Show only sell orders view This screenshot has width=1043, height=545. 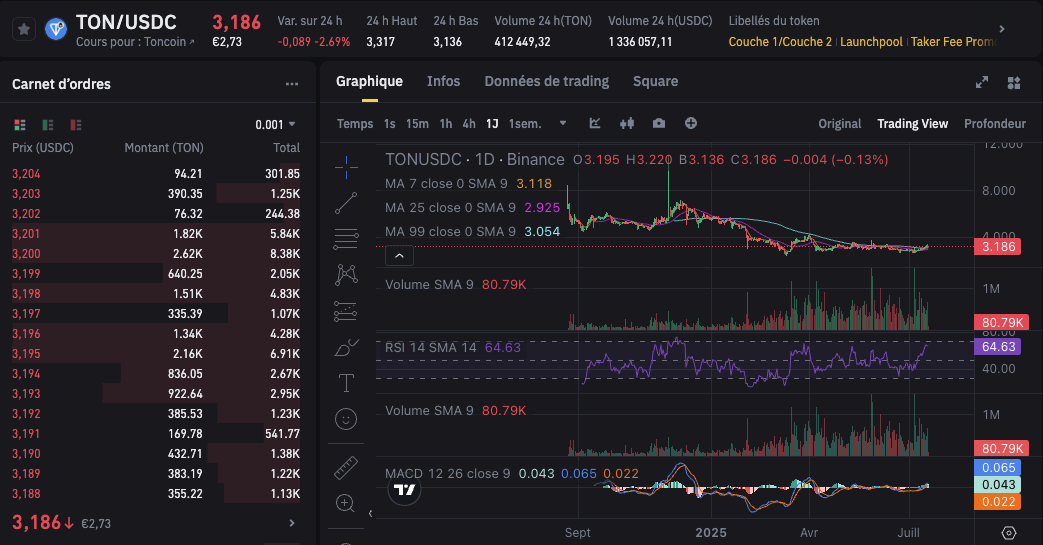[x=76, y=124]
